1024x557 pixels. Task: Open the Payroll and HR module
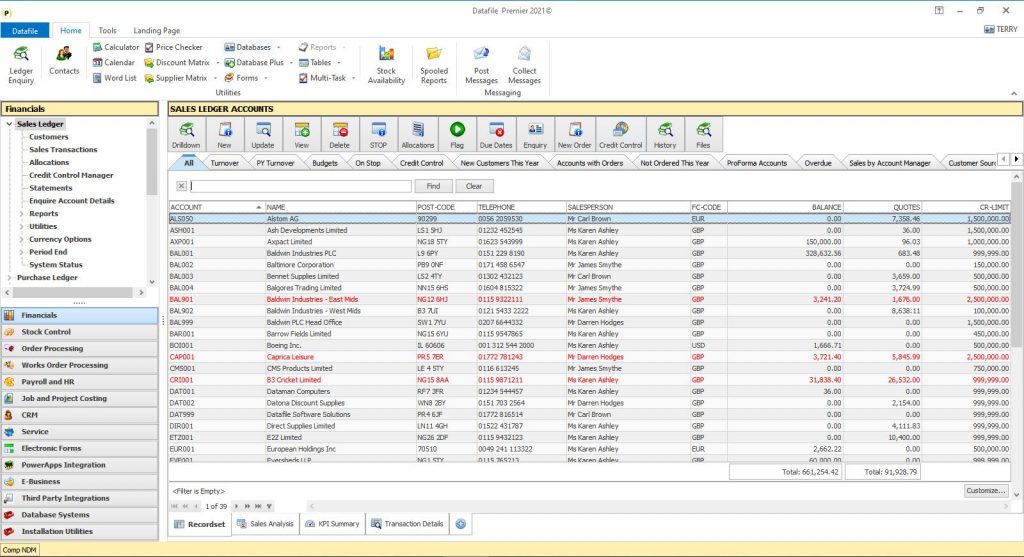point(79,382)
